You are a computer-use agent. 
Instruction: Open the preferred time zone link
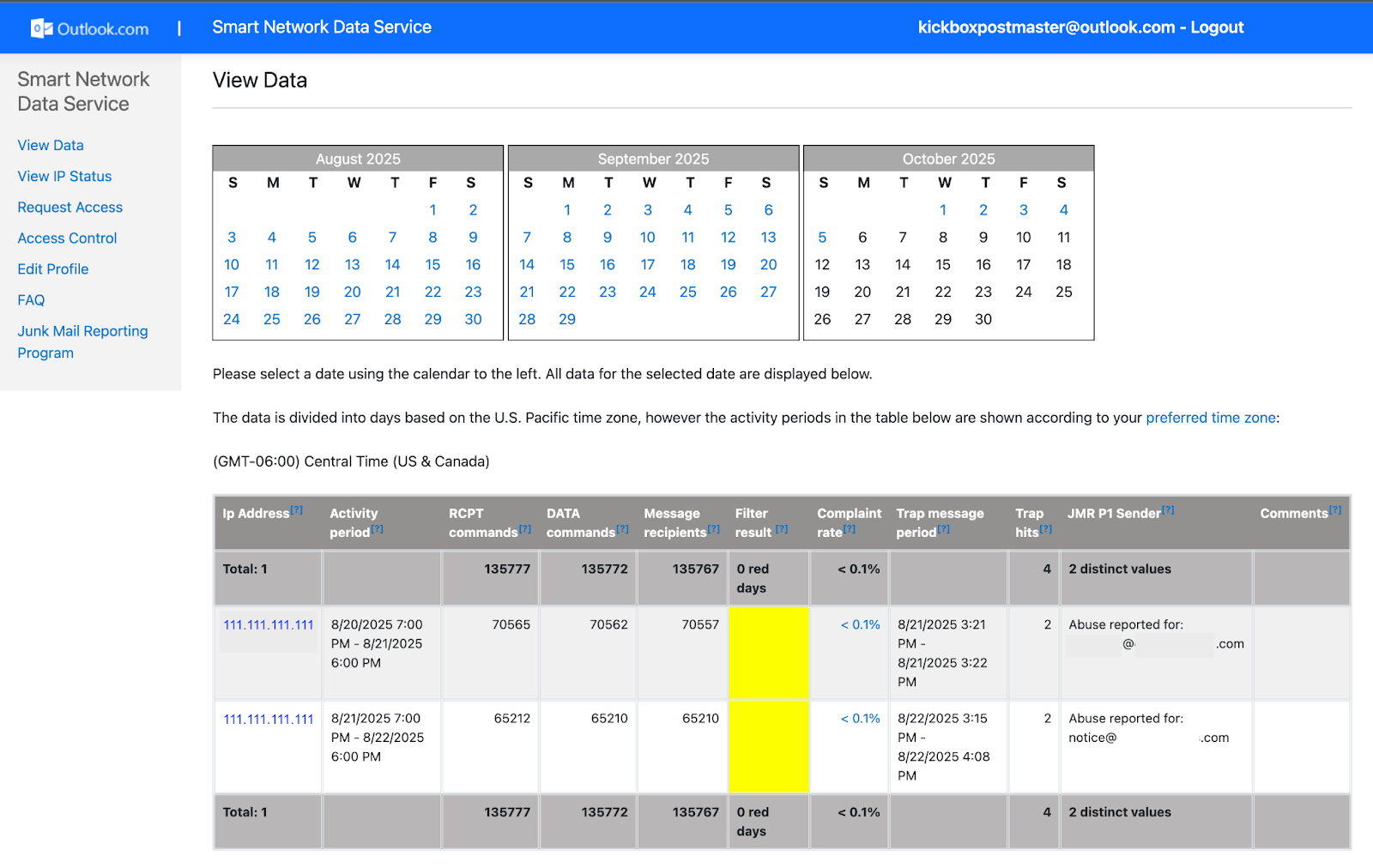point(1210,418)
